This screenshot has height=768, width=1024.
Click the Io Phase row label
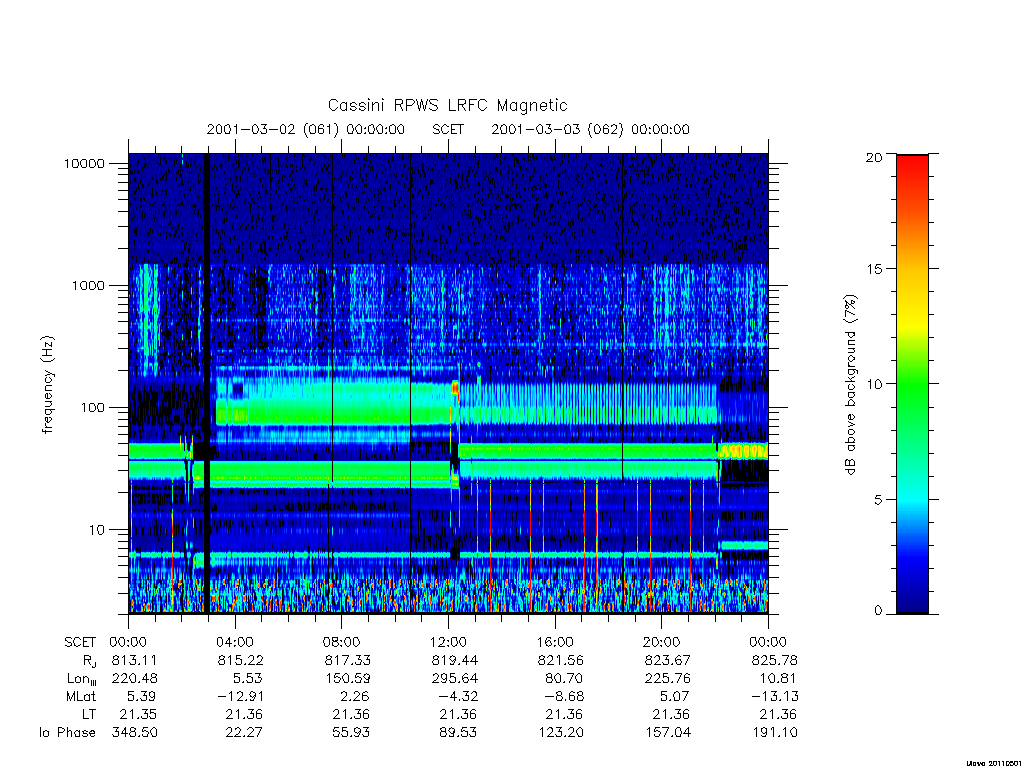click(x=67, y=733)
